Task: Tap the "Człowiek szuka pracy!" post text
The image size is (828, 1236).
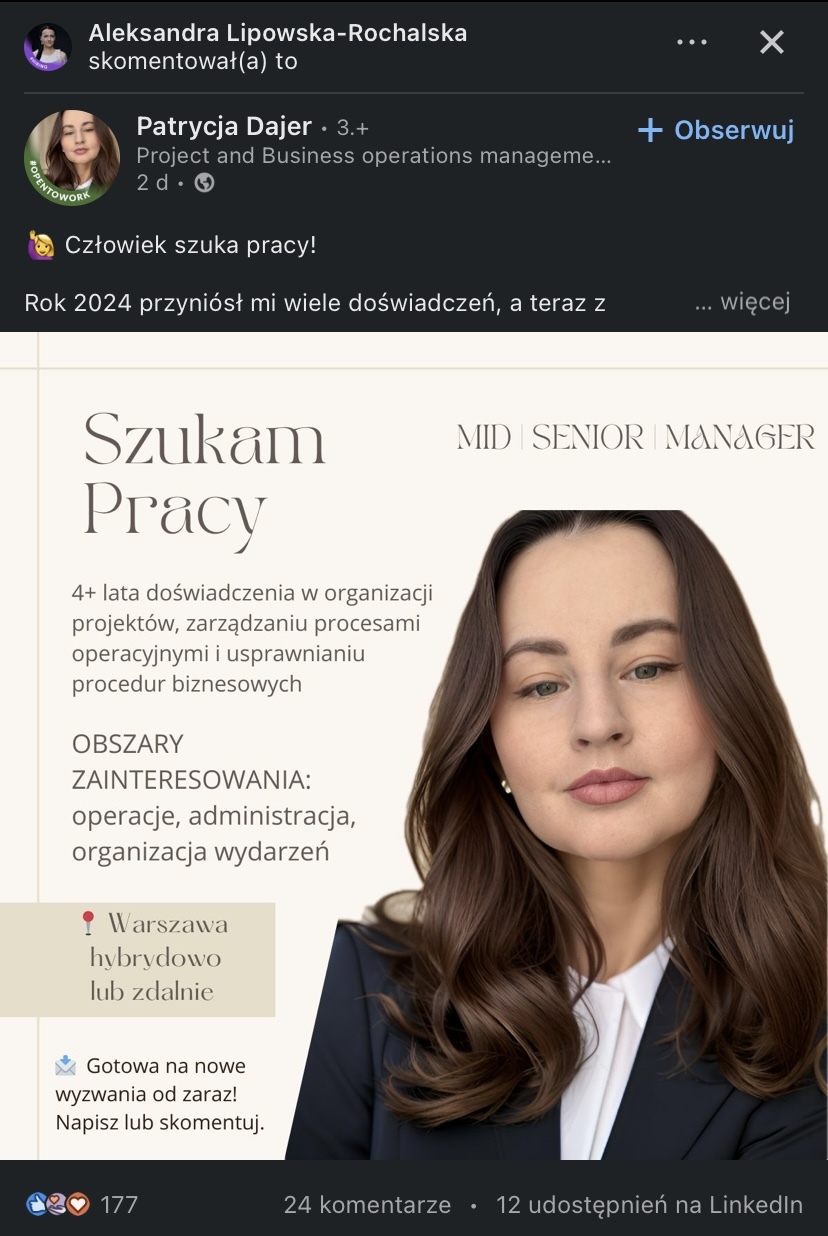Action: click(x=190, y=245)
